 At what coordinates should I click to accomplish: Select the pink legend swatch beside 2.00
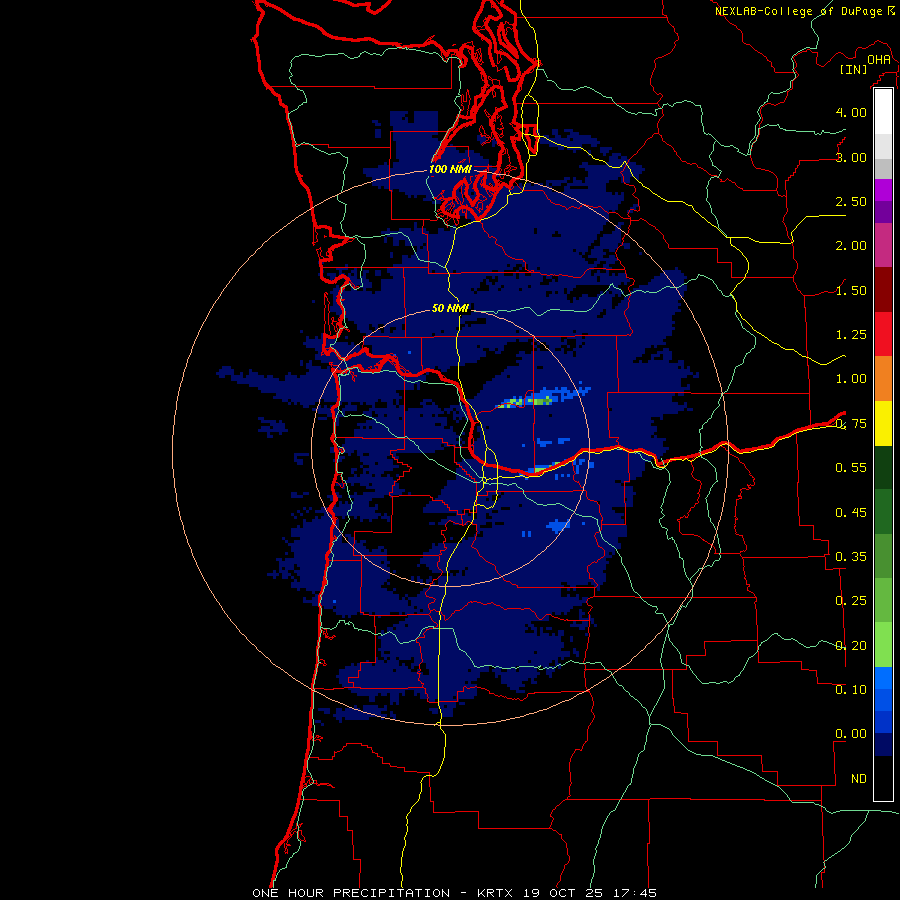point(883,245)
